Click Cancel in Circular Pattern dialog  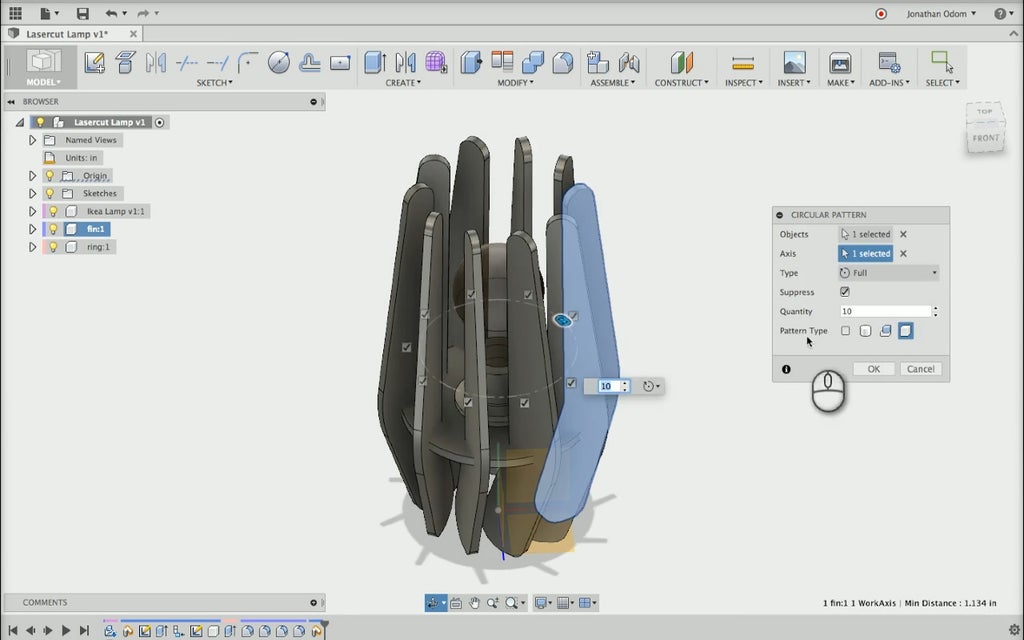(x=920, y=369)
